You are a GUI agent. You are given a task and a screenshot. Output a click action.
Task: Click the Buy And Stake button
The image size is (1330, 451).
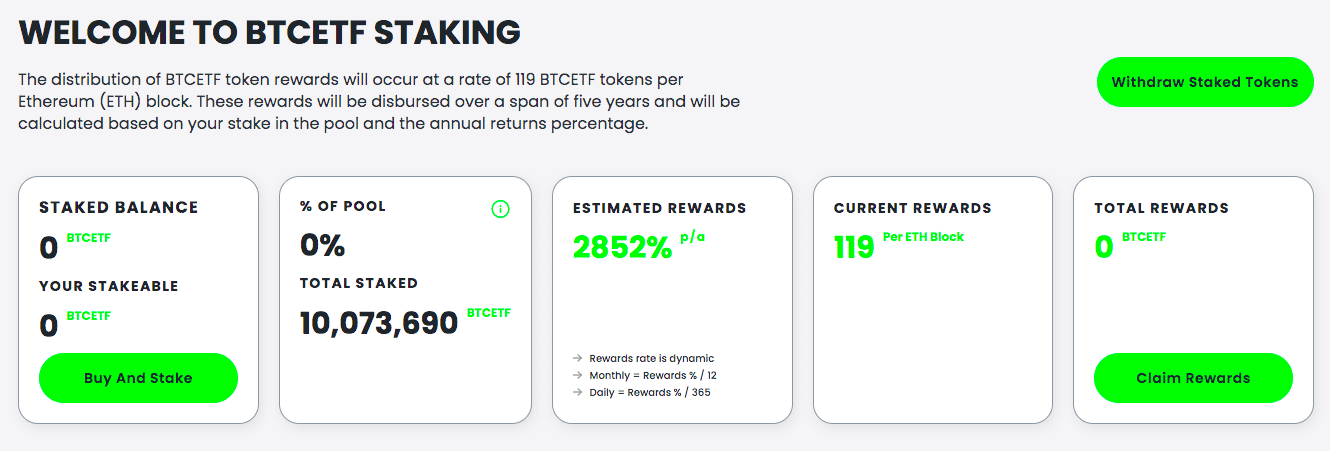pos(138,378)
